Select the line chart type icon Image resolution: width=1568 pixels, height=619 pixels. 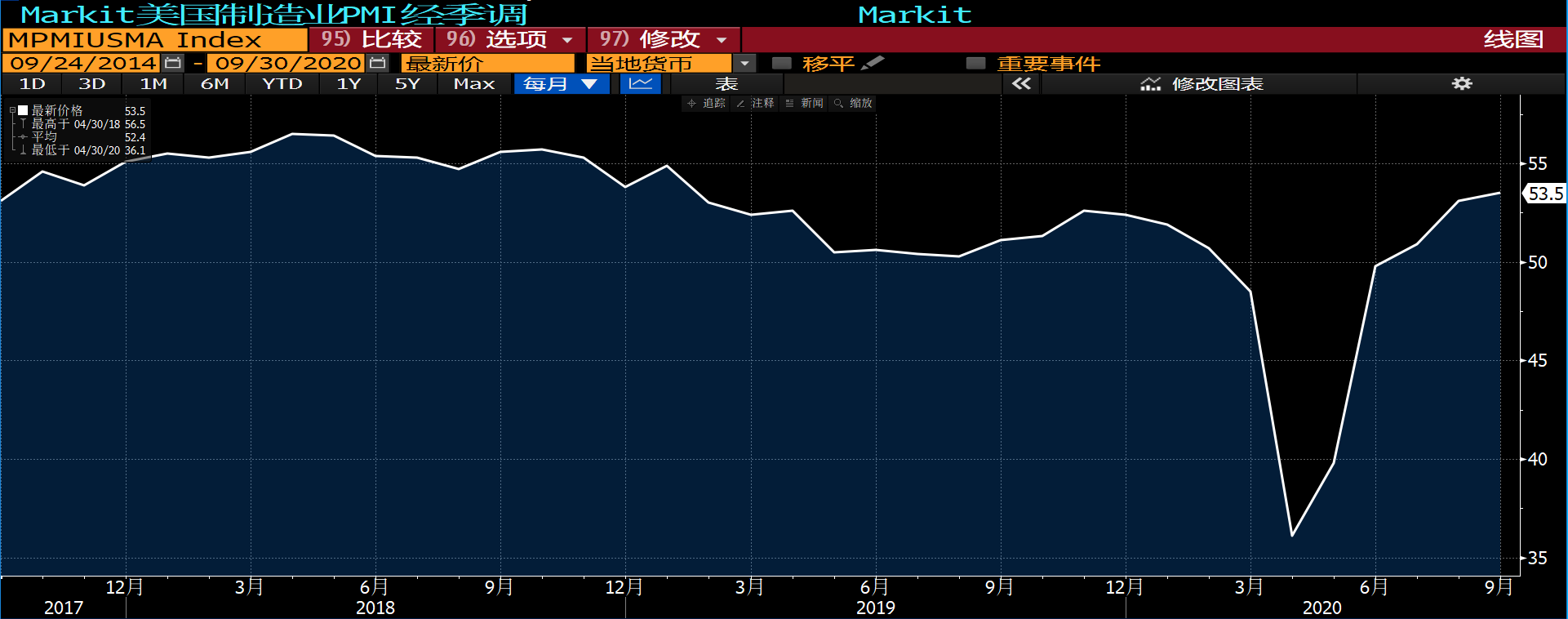[x=641, y=83]
